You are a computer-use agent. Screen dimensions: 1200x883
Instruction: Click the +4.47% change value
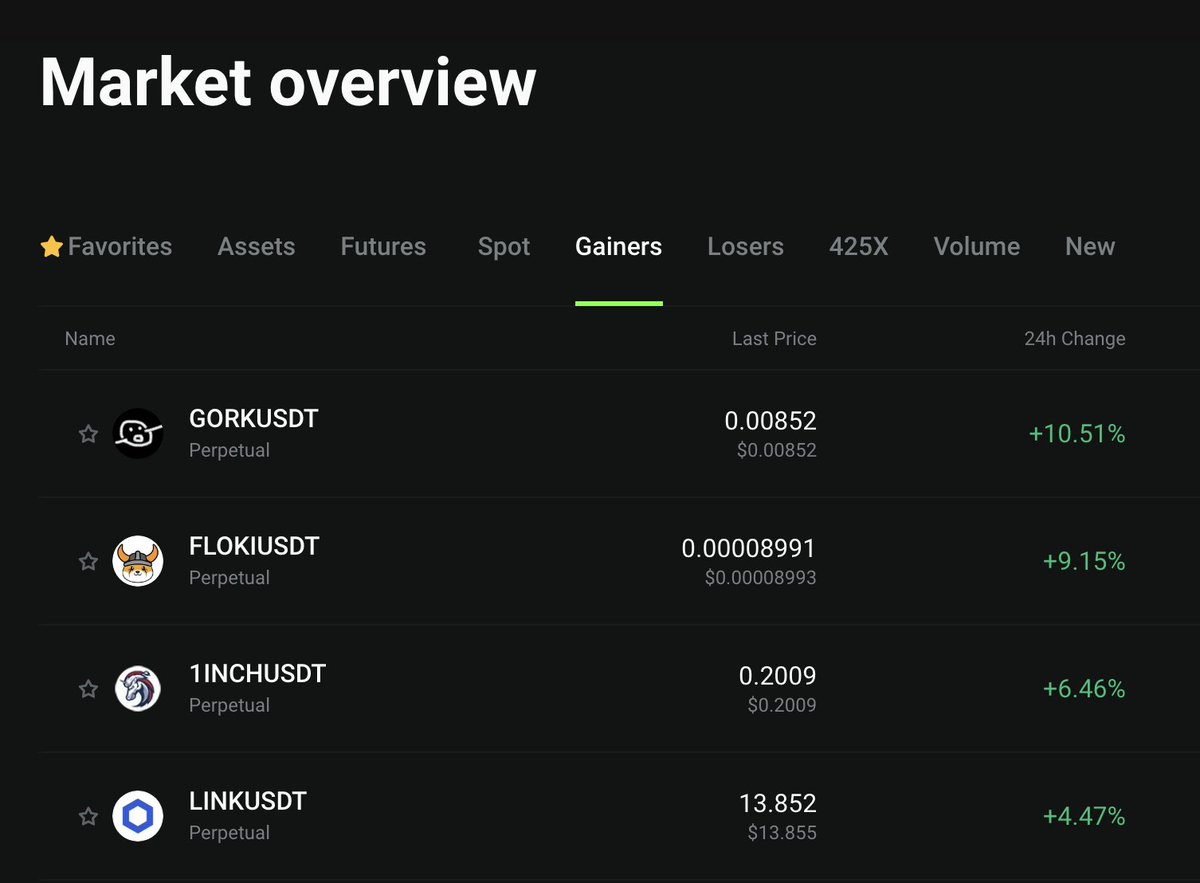1084,817
